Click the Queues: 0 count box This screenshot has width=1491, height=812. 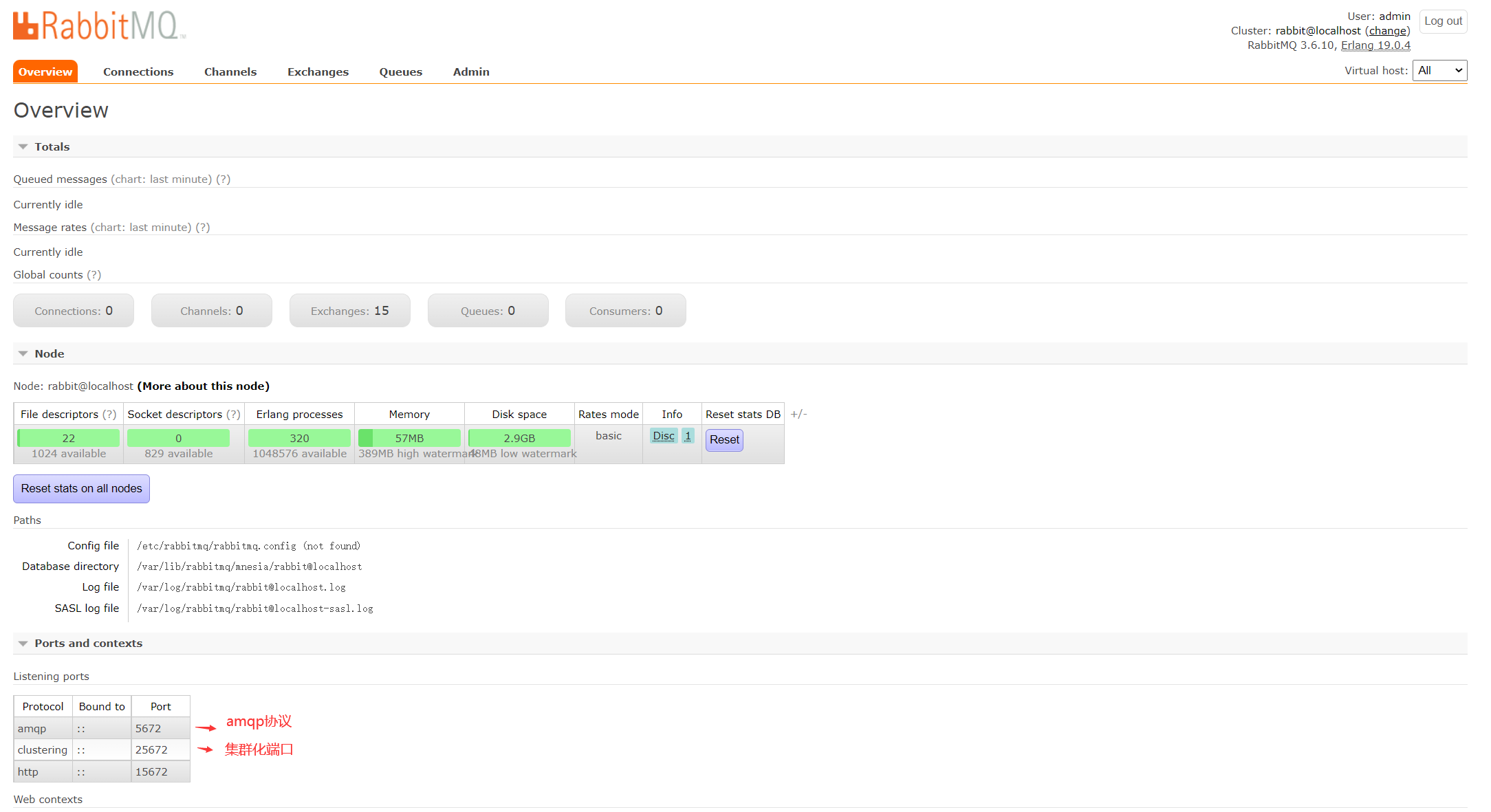[x=488, y=311]
